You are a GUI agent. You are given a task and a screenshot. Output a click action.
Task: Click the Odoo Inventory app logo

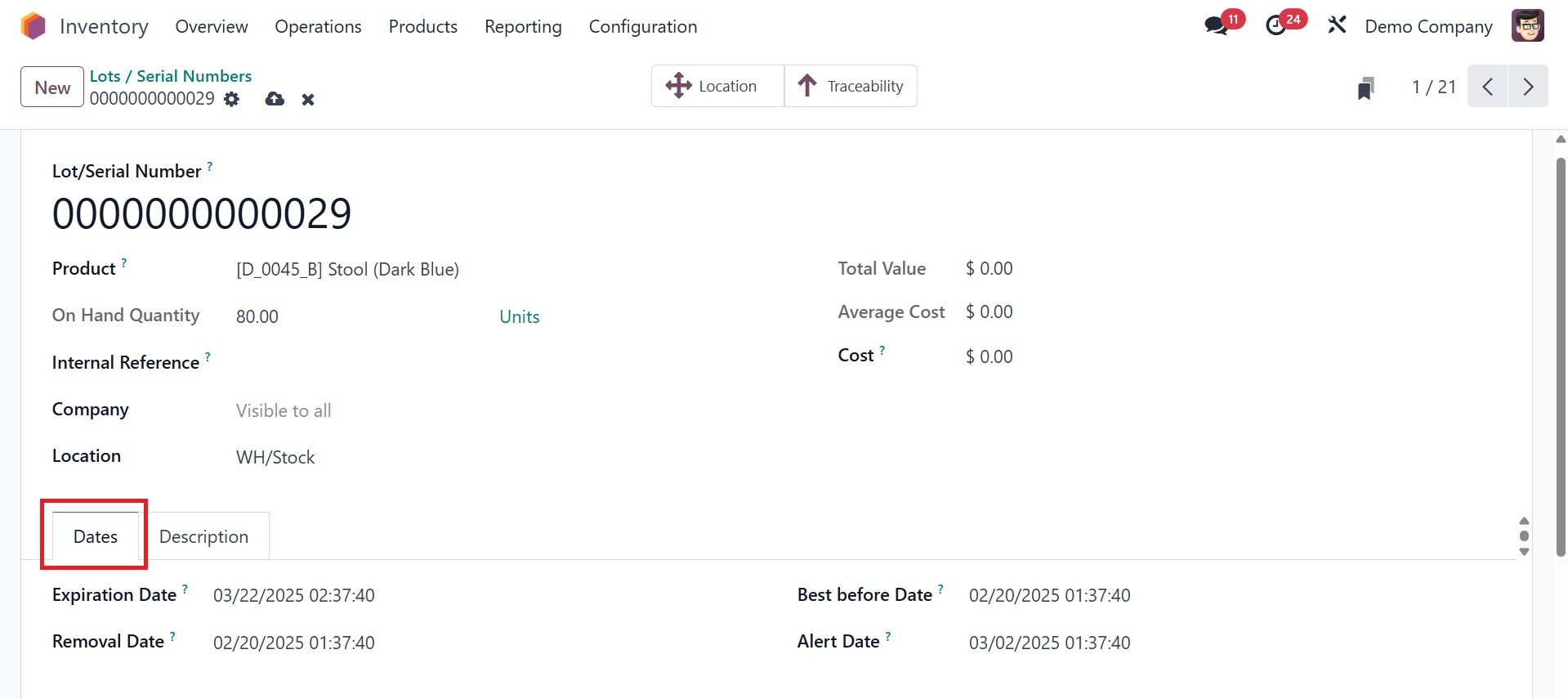[x=34, y=26]
